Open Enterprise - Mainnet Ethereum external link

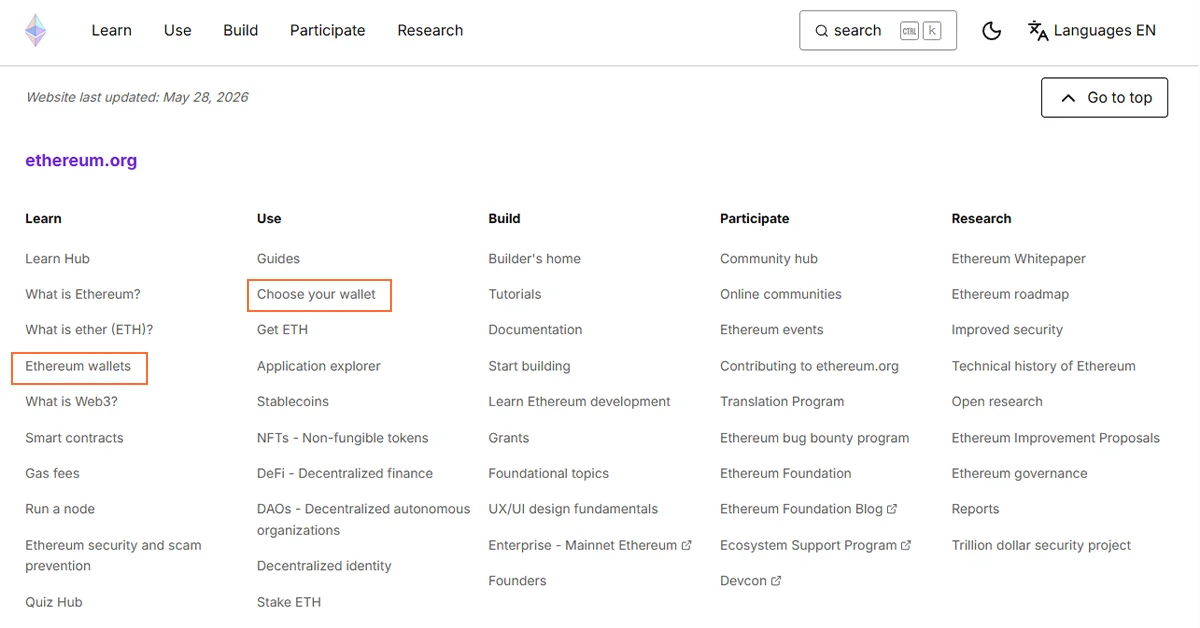(x=590, y=545)
